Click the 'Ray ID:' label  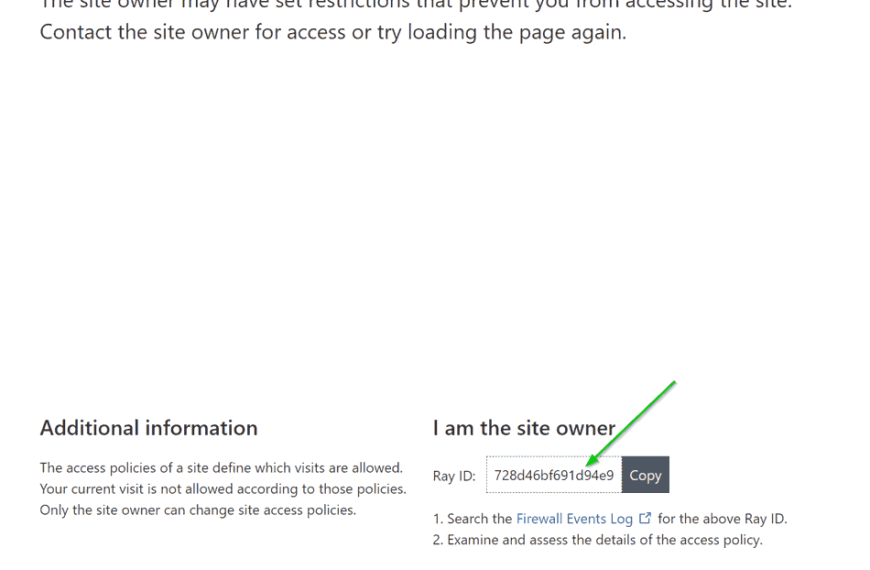(x=454, y=476)
